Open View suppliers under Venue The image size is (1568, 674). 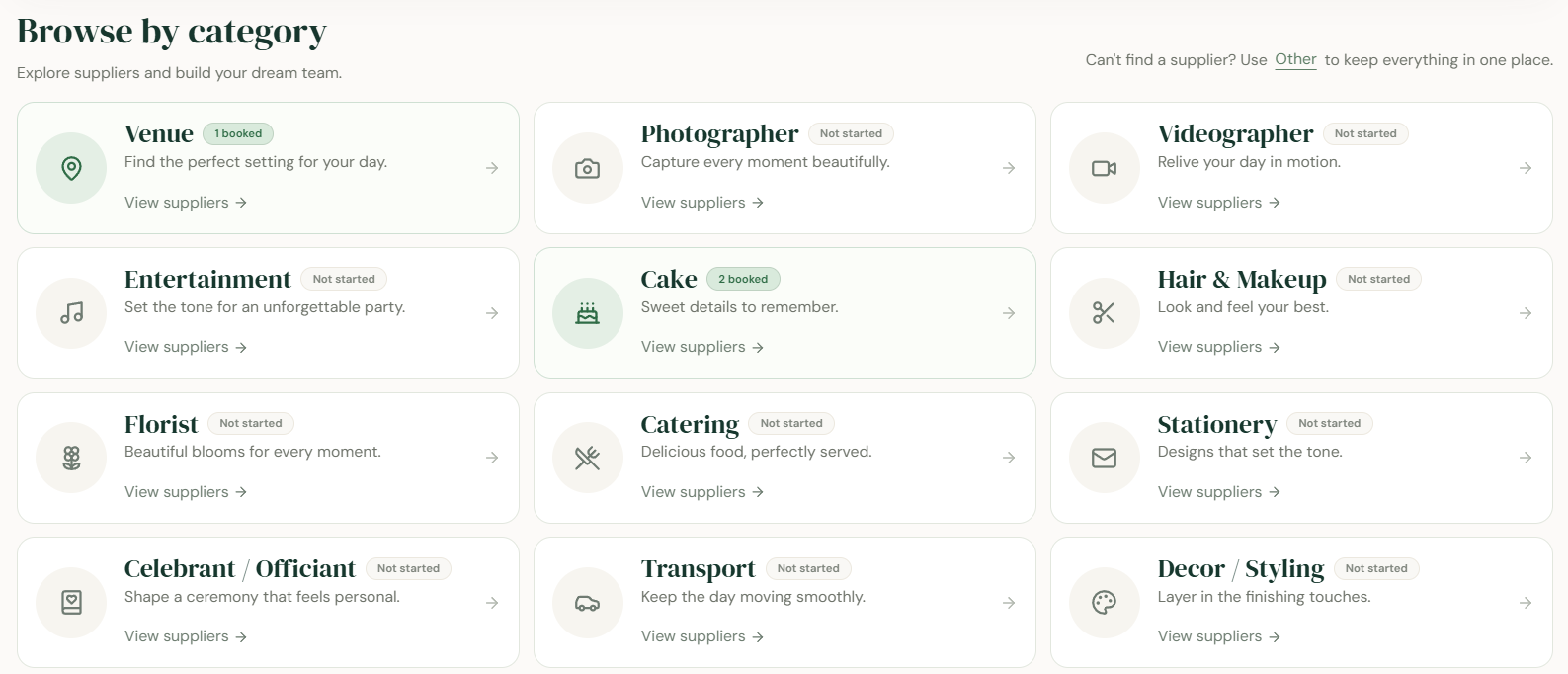coord(186,203)
